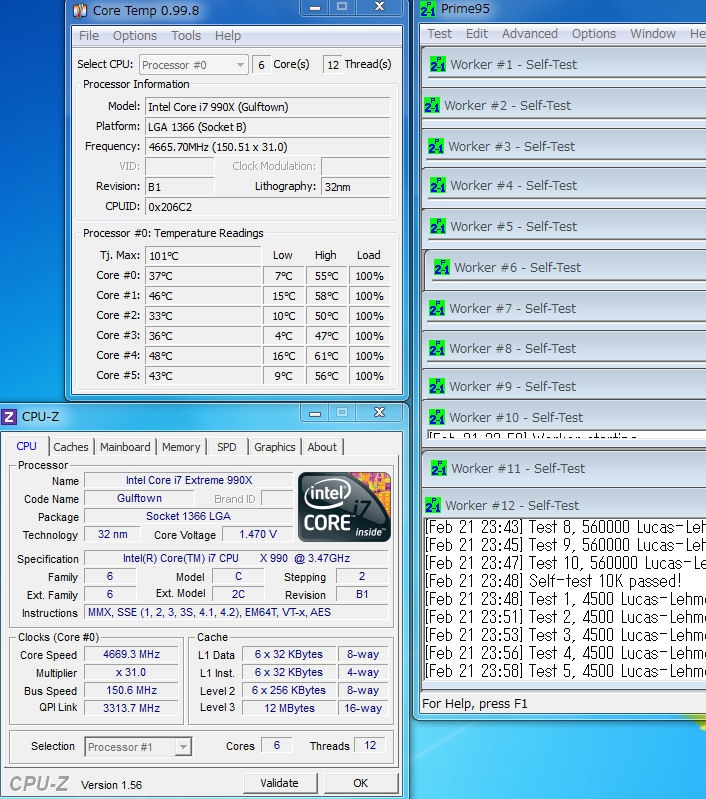
Task: Click the Intel Core i7 logo
Action: point(344,506)
